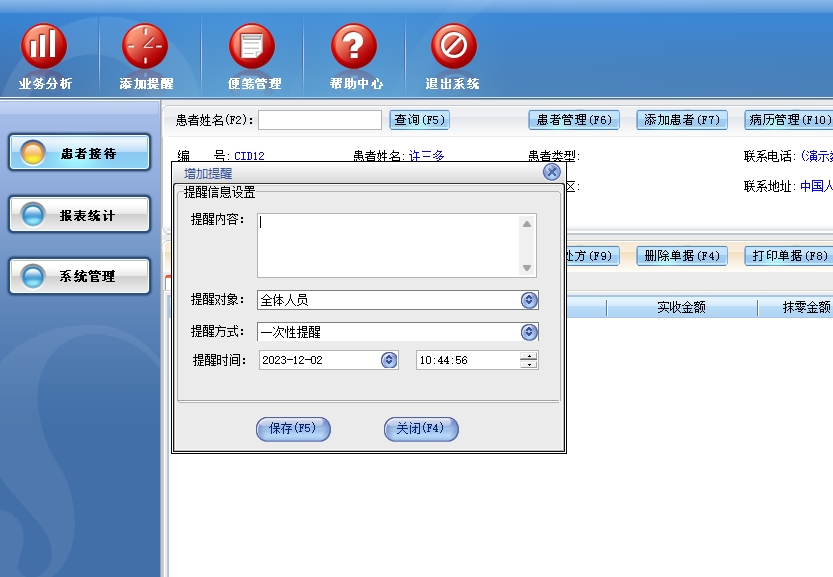Viewport: 833px width, 577px height.
Task: Click the 查询(F5) search button
Action: (x=419, y=120)
